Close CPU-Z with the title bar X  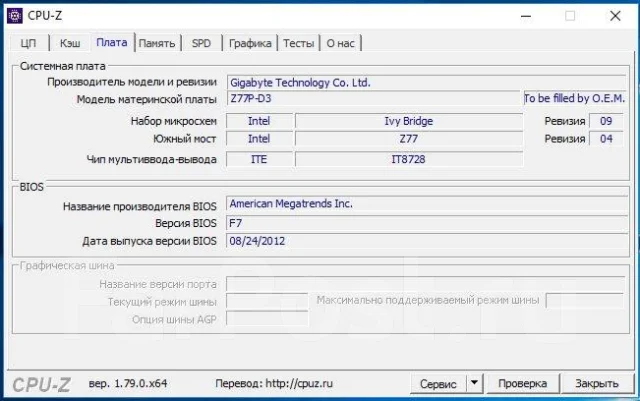615,16
